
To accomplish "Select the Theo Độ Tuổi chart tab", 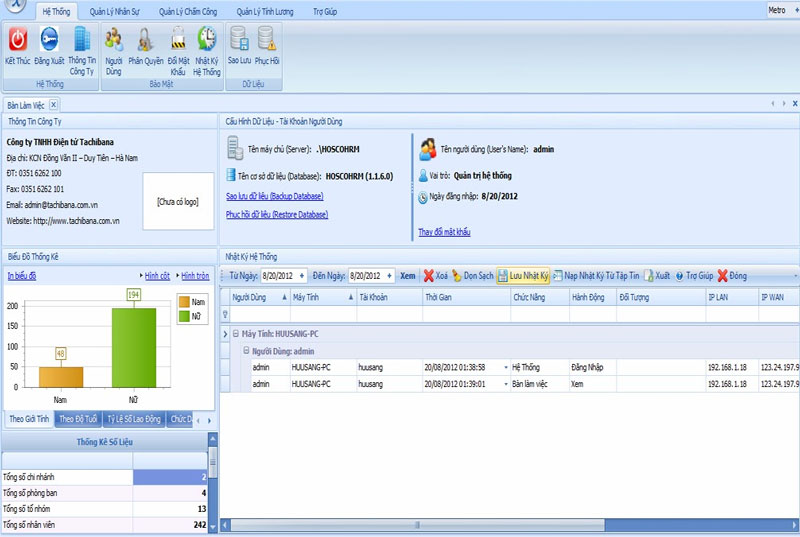I will point(80,418).
